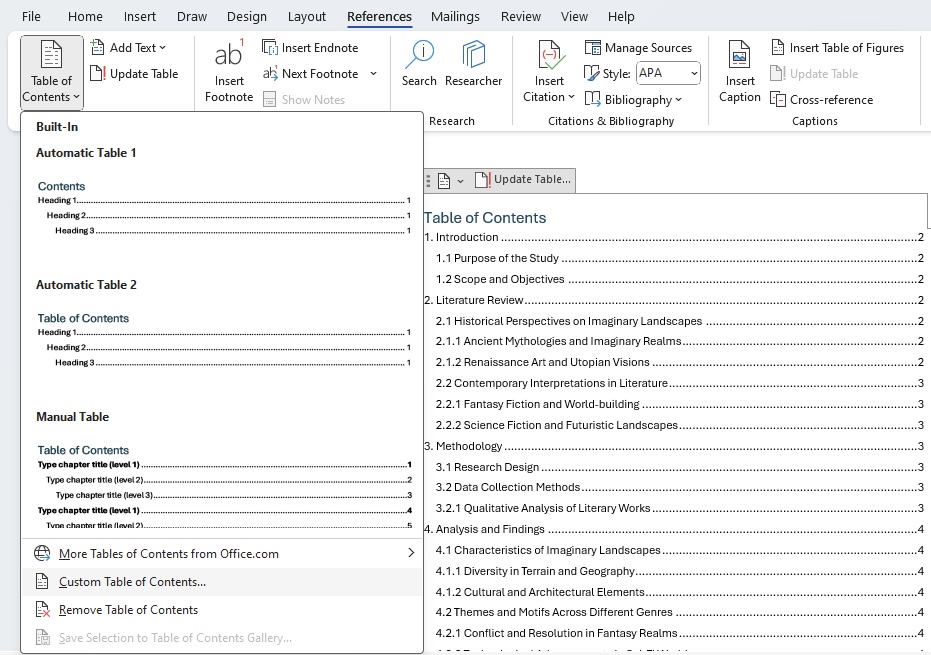The height and width of the screenshot is (655, 931).
Task: Click Update Table in Table of Contents group
Action: pos(134,74)
